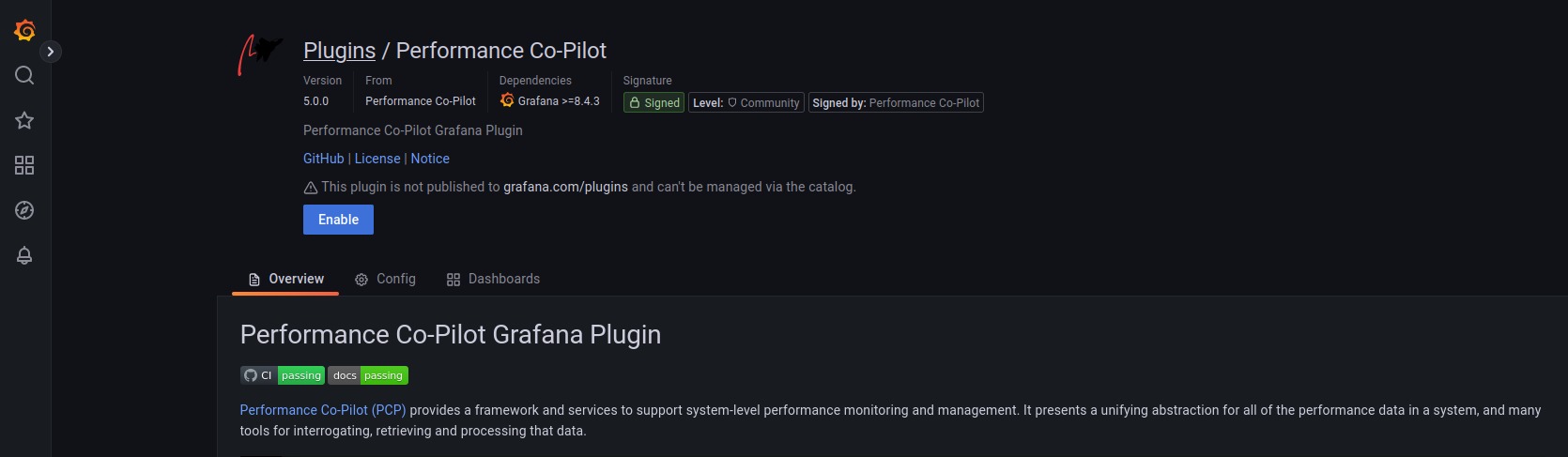This screenshot has width=1568, height=457.
Task: Open the Alerting bell icon
Action: pyautogui.click(x=24, y=255)
